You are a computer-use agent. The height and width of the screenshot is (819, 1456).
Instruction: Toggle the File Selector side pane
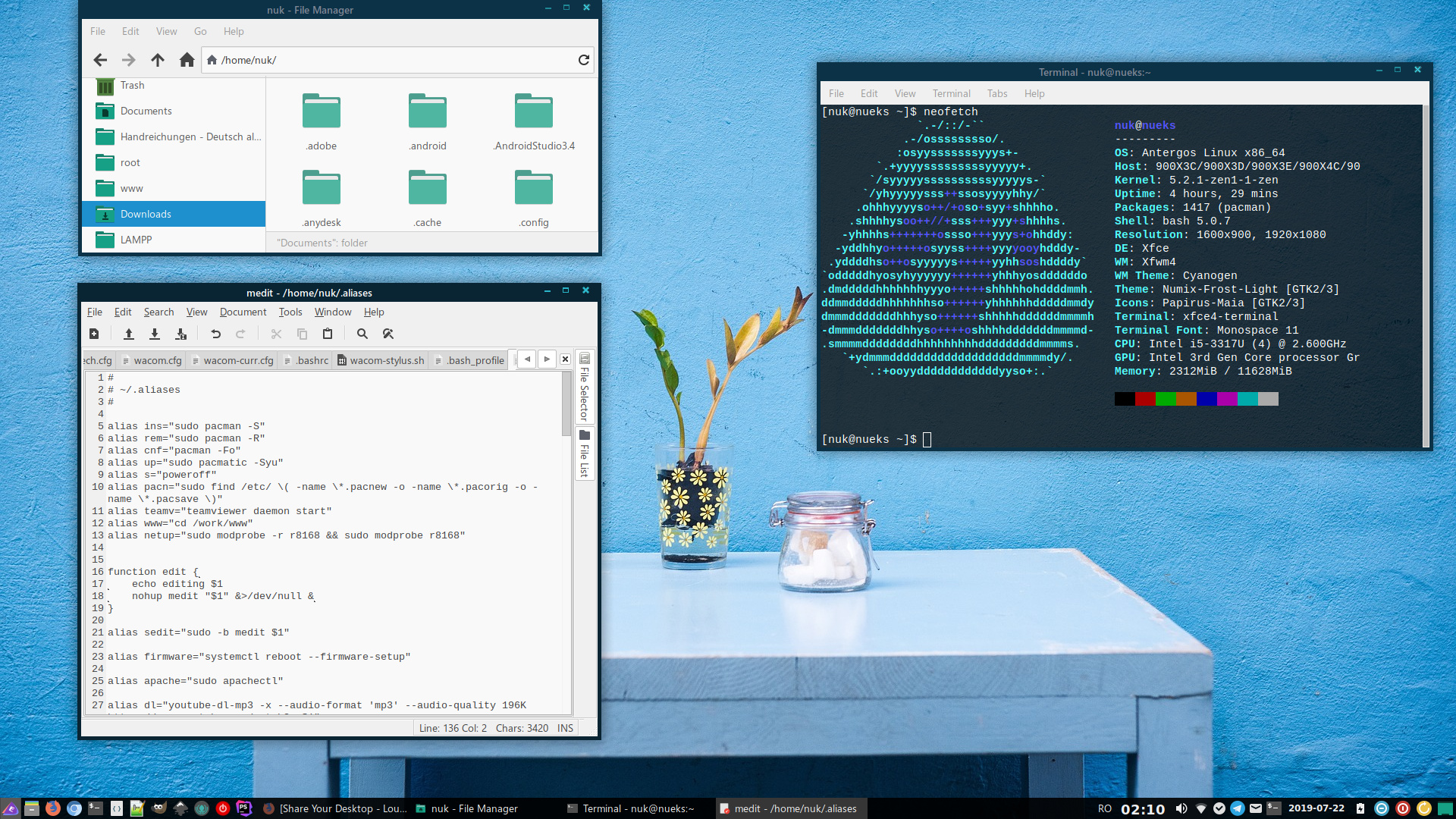[584, 388]
